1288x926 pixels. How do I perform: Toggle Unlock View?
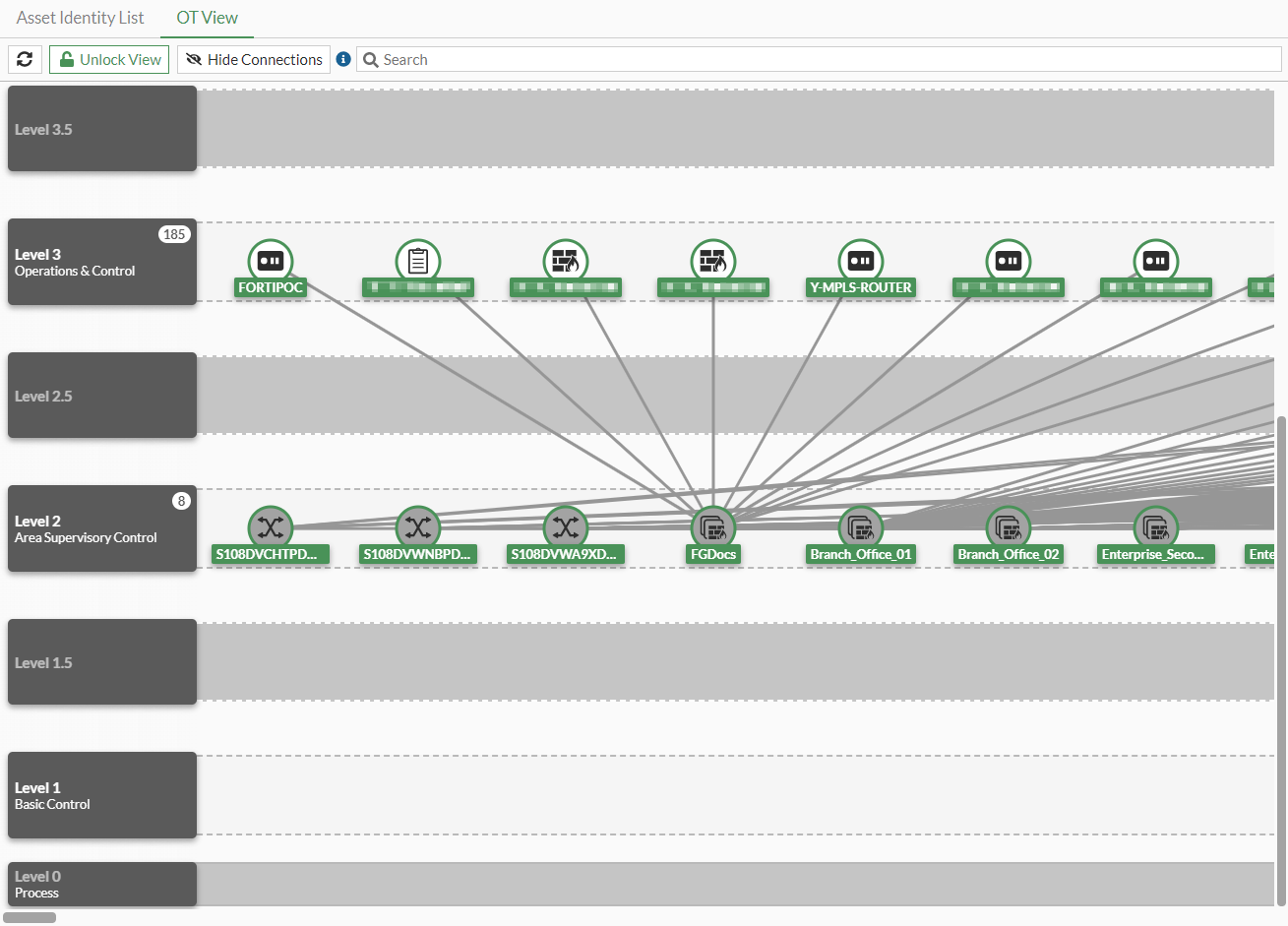pyautogui.click(x=108, y=59)
